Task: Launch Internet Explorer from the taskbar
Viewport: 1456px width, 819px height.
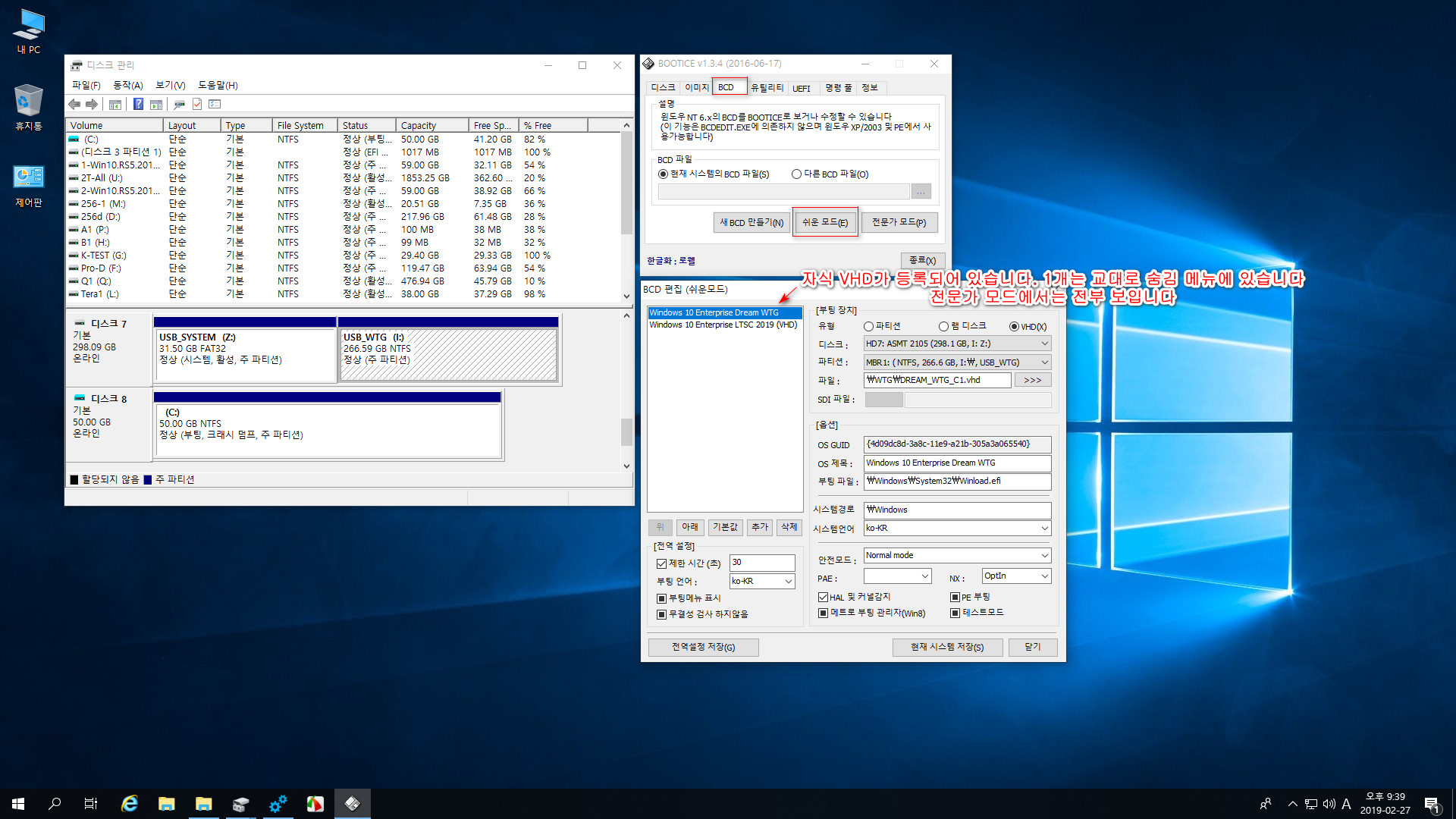Action: pyautogui.click(x=130, y=804)
